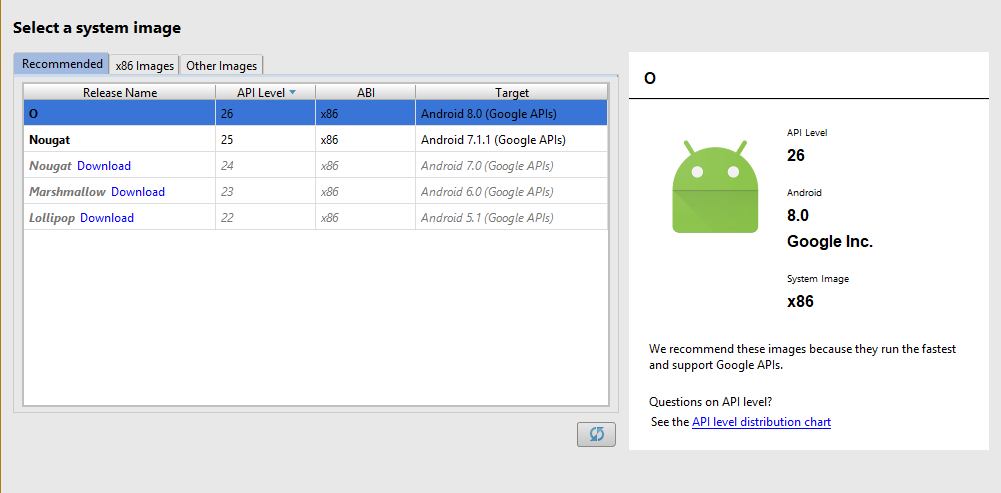
Task: Select the O release row
Action: click(315, 114)
